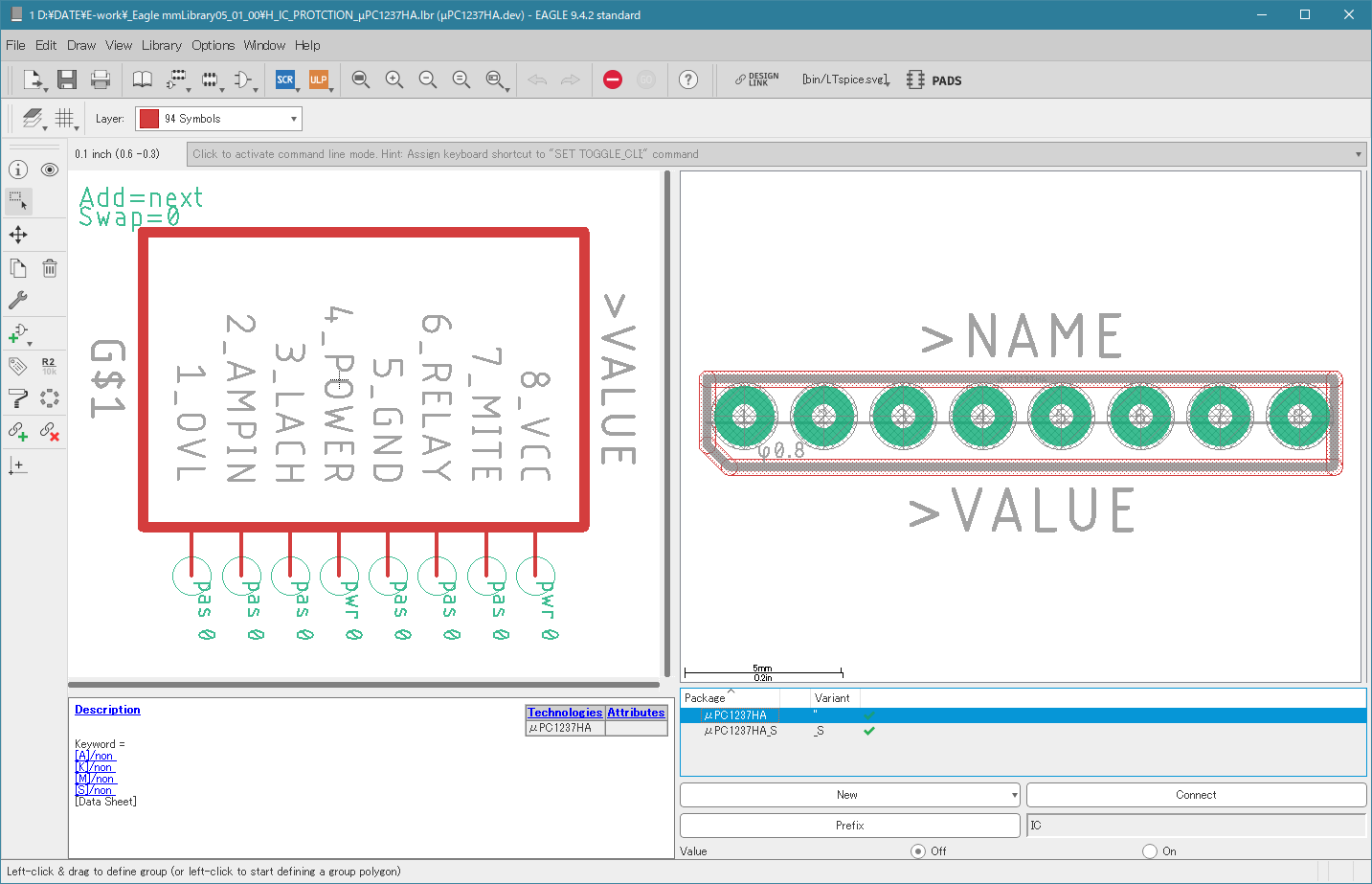Run a script with the SCR icon

[285, 79]
